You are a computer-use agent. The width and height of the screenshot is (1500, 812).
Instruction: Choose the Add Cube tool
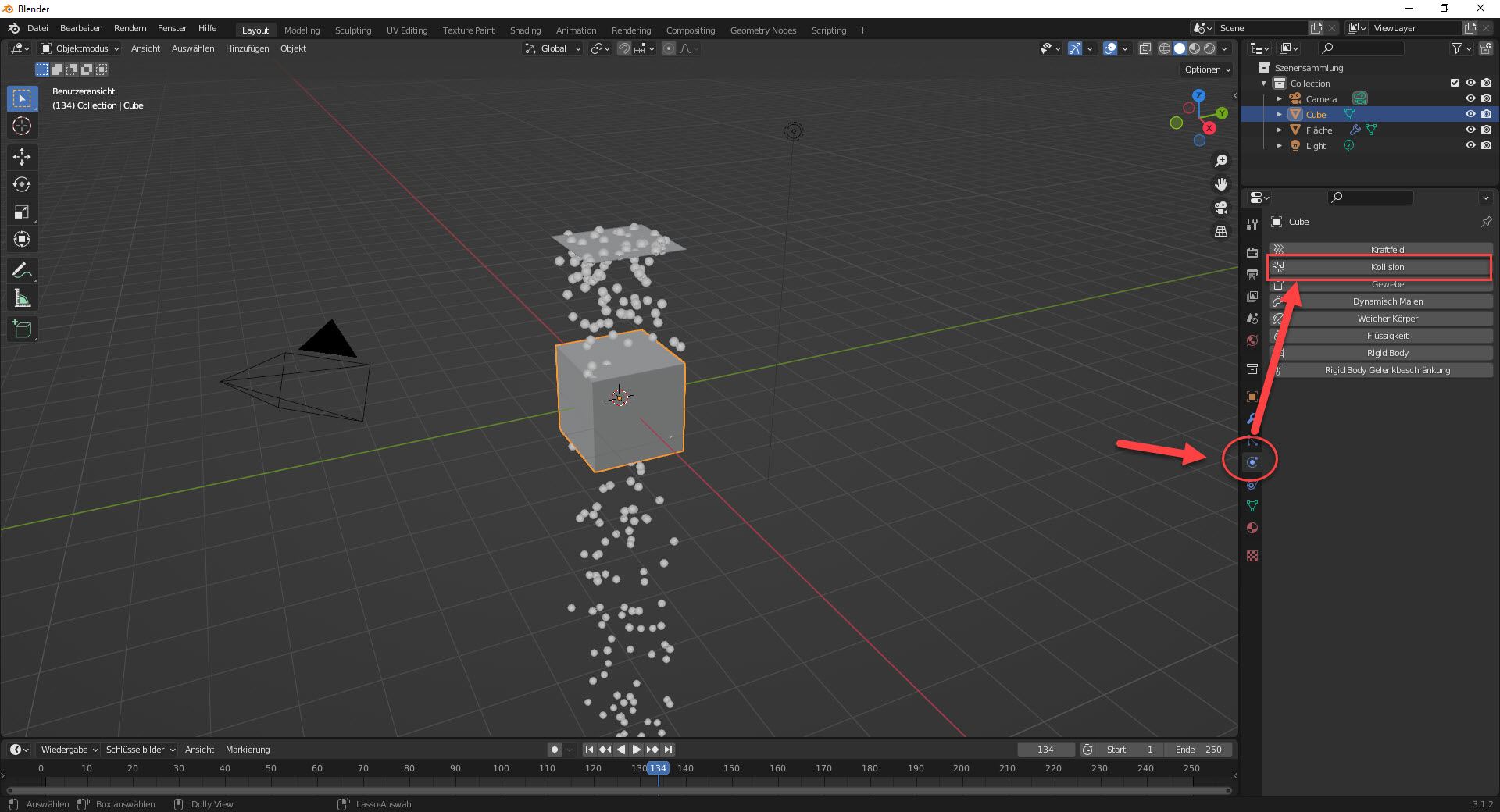click(22, 329)
